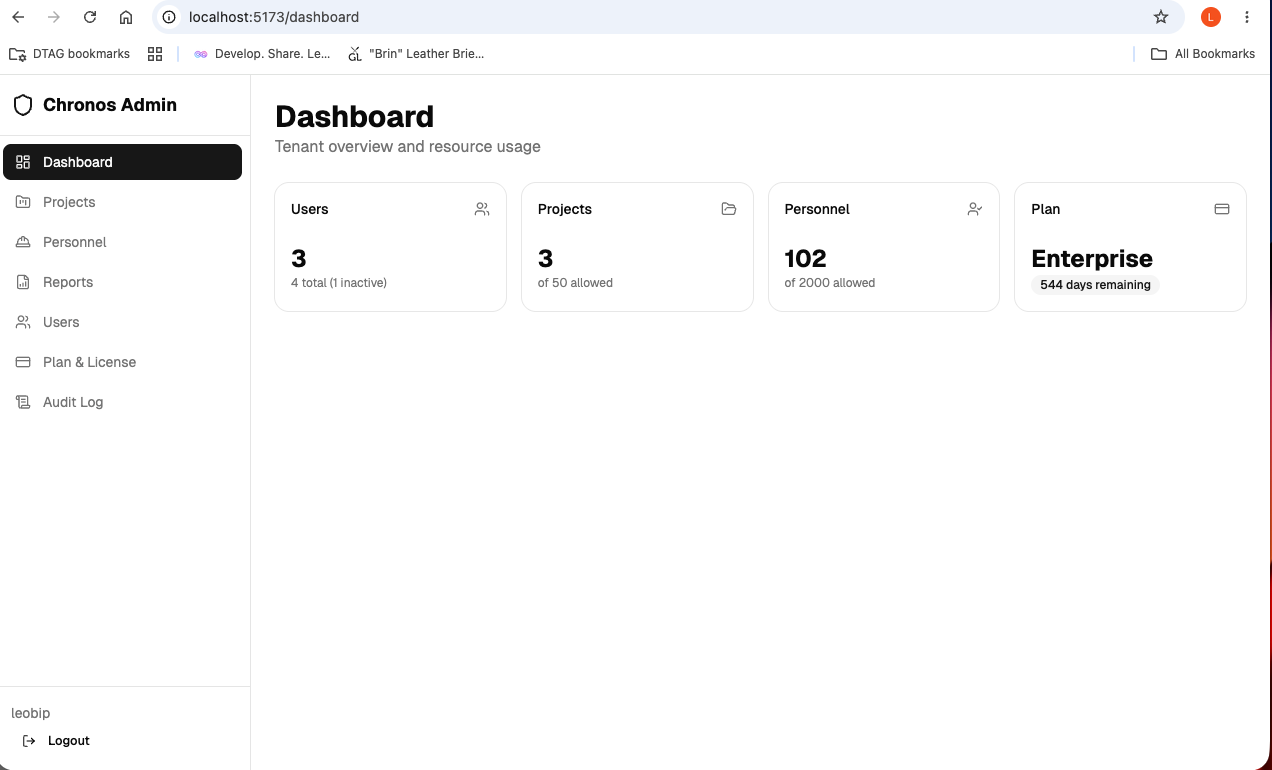
Task: Open Audit Log in the sidebar
Action: 122,402
